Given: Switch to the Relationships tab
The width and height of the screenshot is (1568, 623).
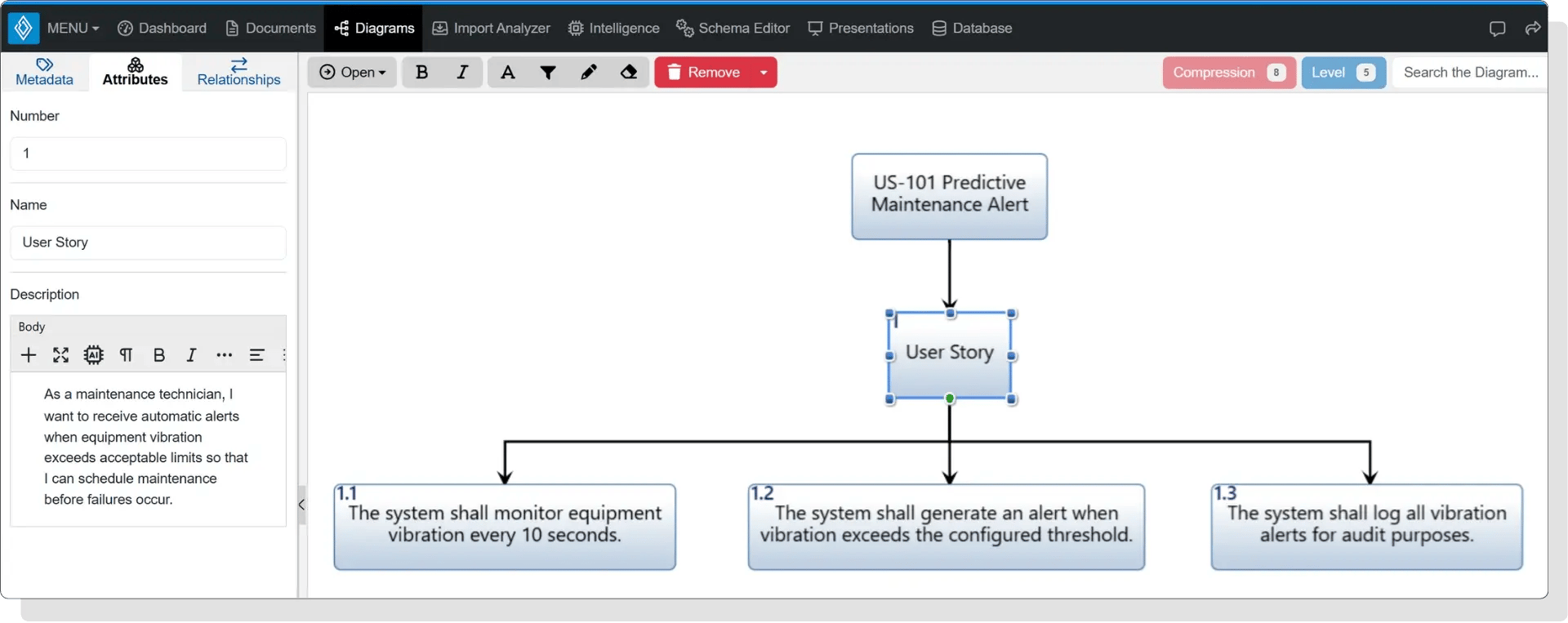Looking at the screenshot, I should point(238,72).
